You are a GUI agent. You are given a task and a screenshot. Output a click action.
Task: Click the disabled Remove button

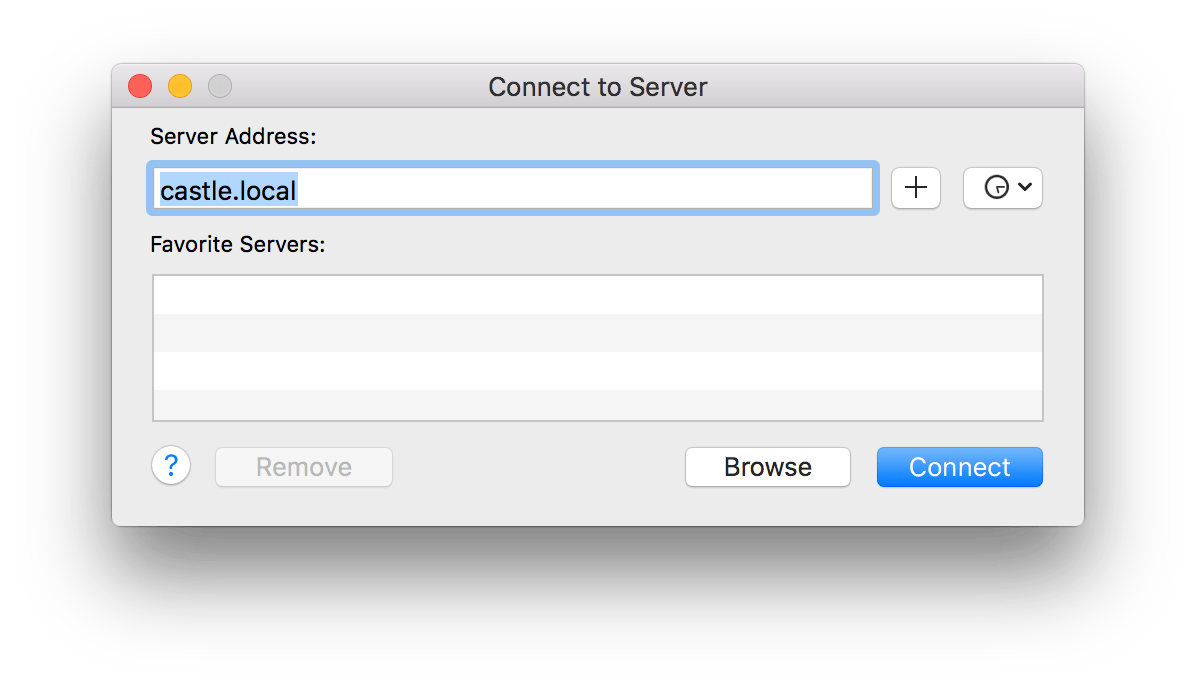(304, 467)
